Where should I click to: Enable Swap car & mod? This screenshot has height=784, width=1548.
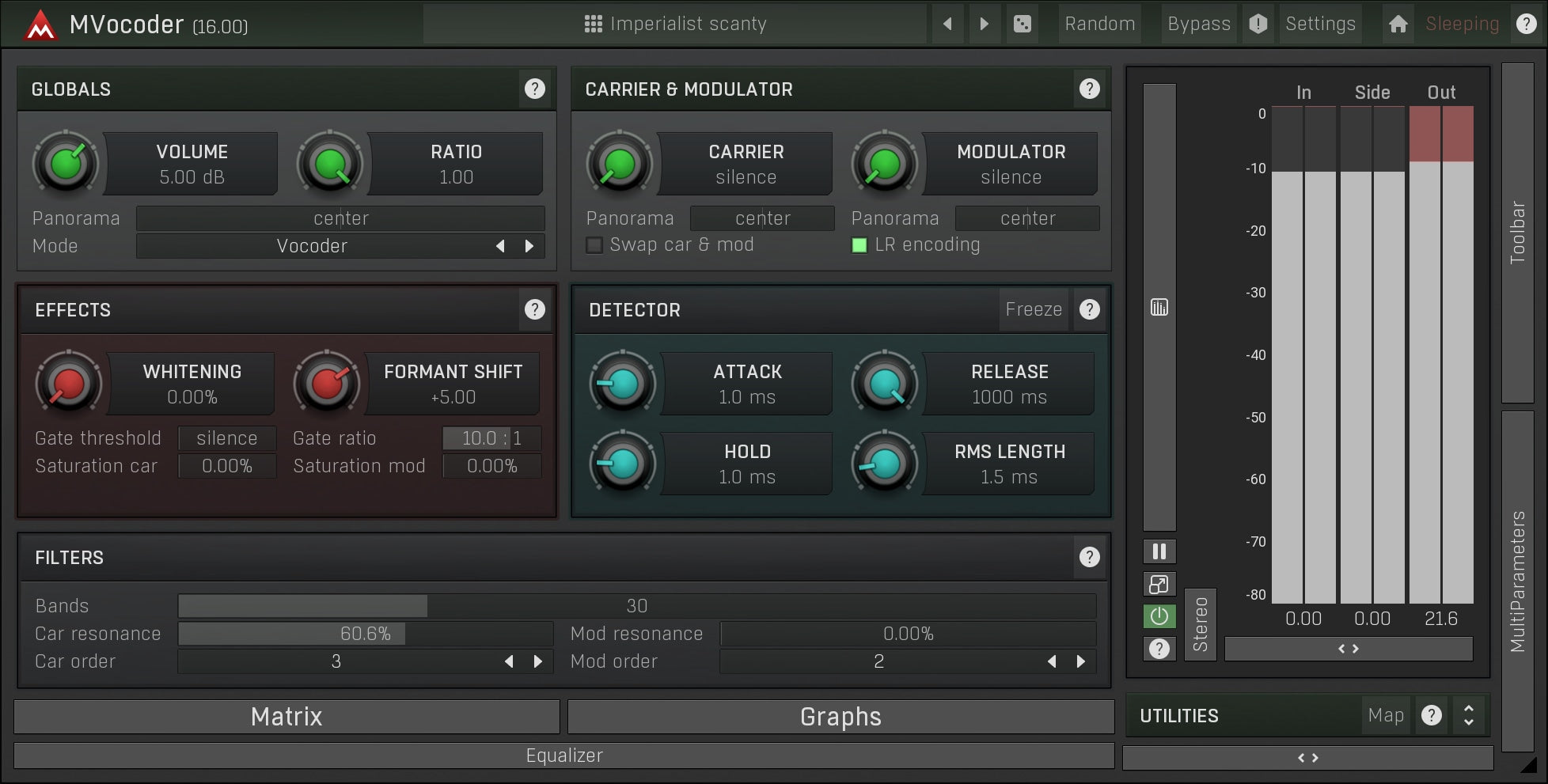click(x=594, y=245)
